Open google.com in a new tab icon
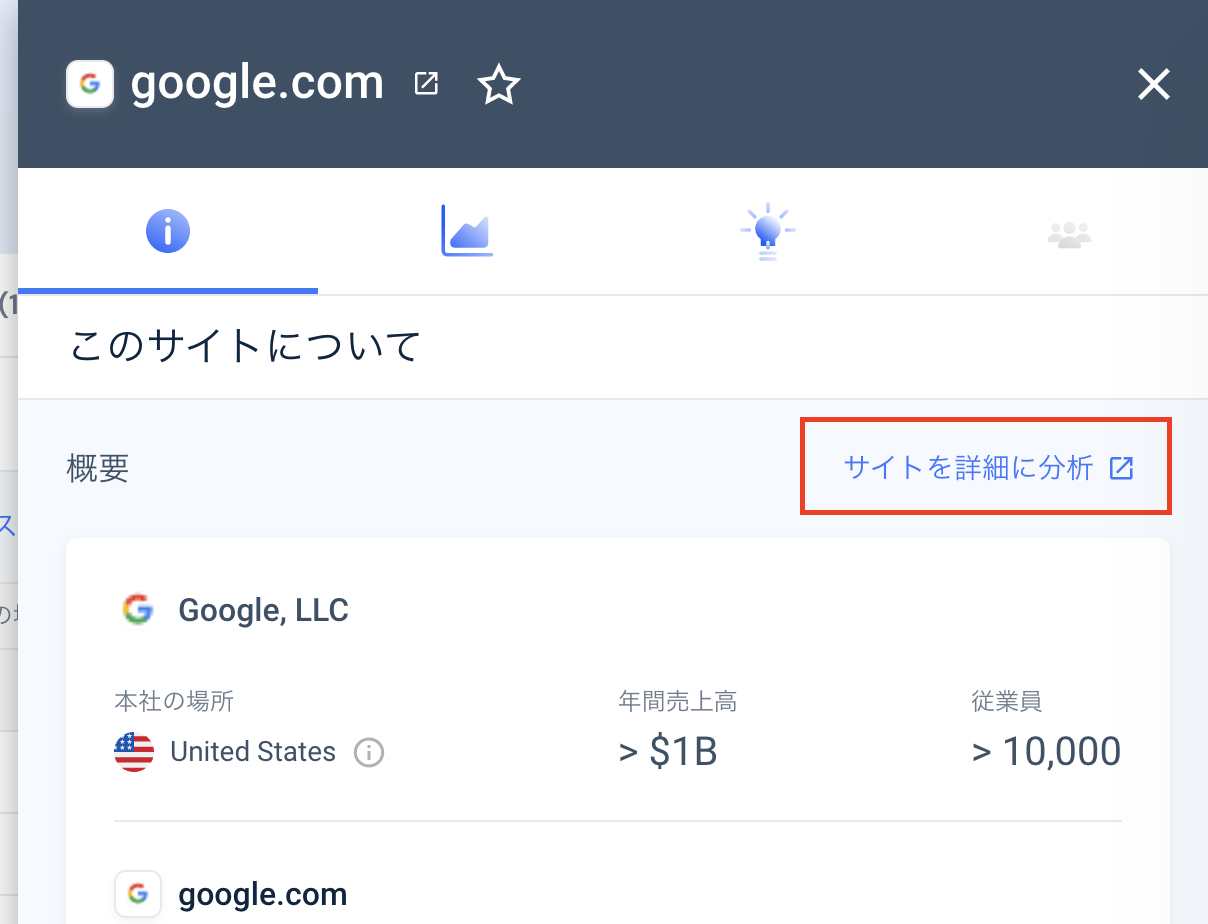 pyautogui.click(x=426, y=84)
